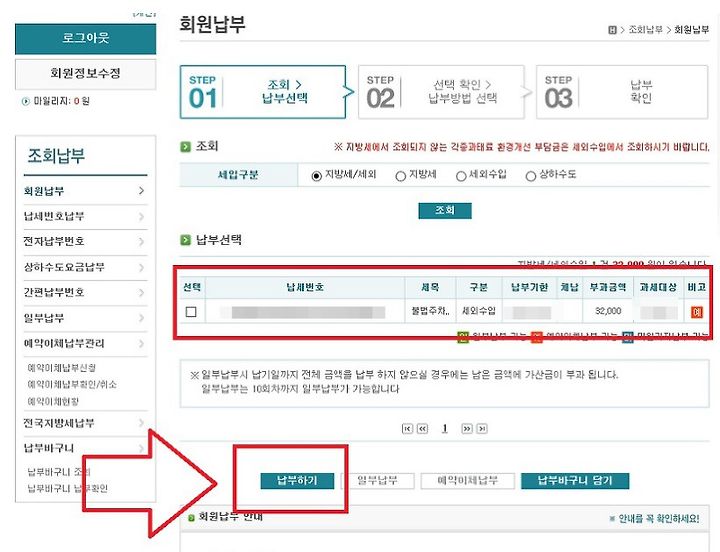Open 간편납부번호 menu item
This screenshot has height=552, width=720.
tap(54, 292)
